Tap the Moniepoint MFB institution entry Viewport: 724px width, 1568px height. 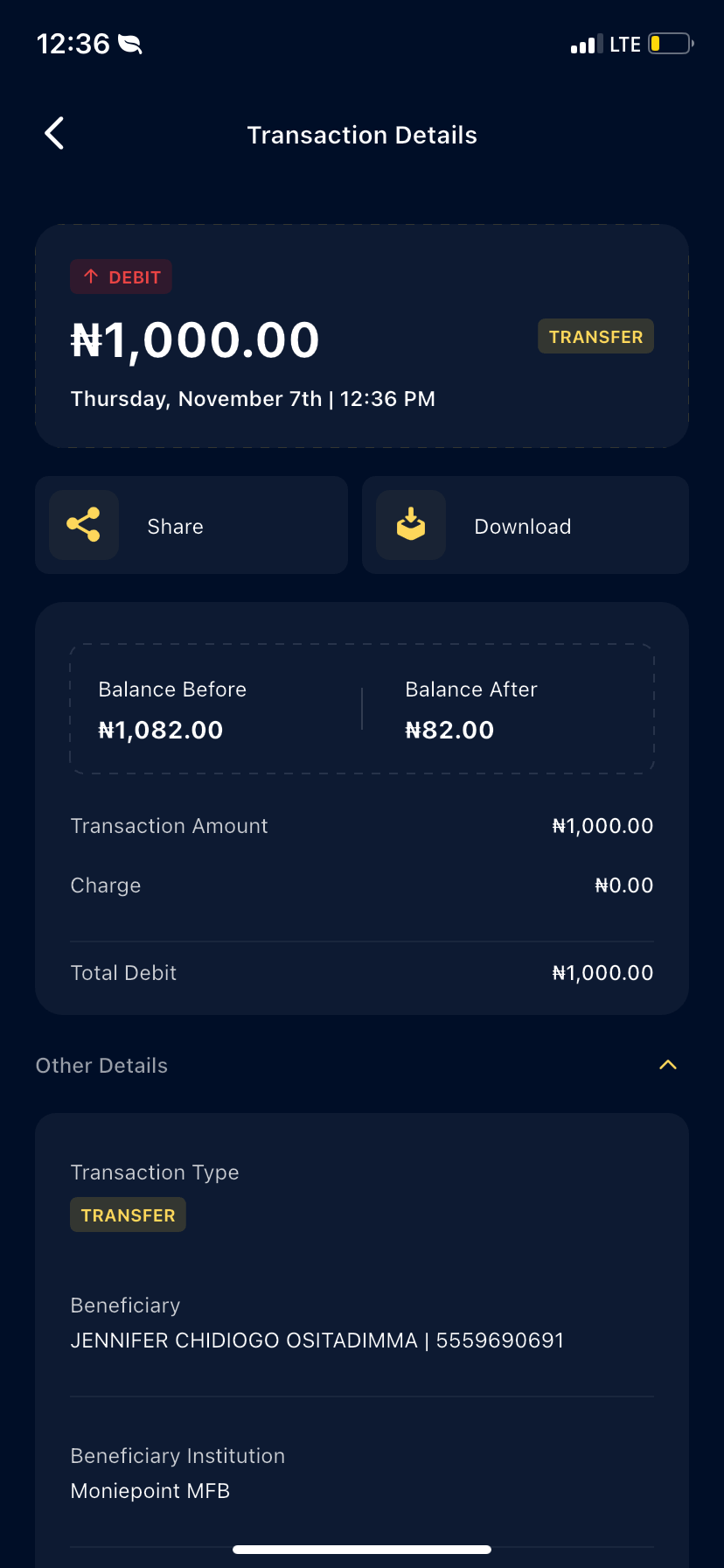pyautogui.click(x=150, y=1491)
